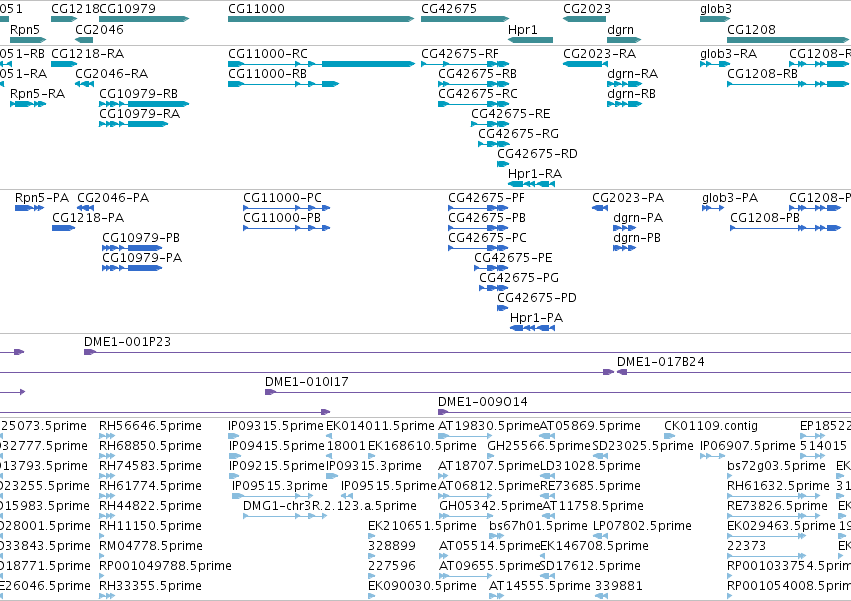This screenshot has height=601, width=851.
Task: Click EST AT19830.5prime
Action: coord(465,436)
